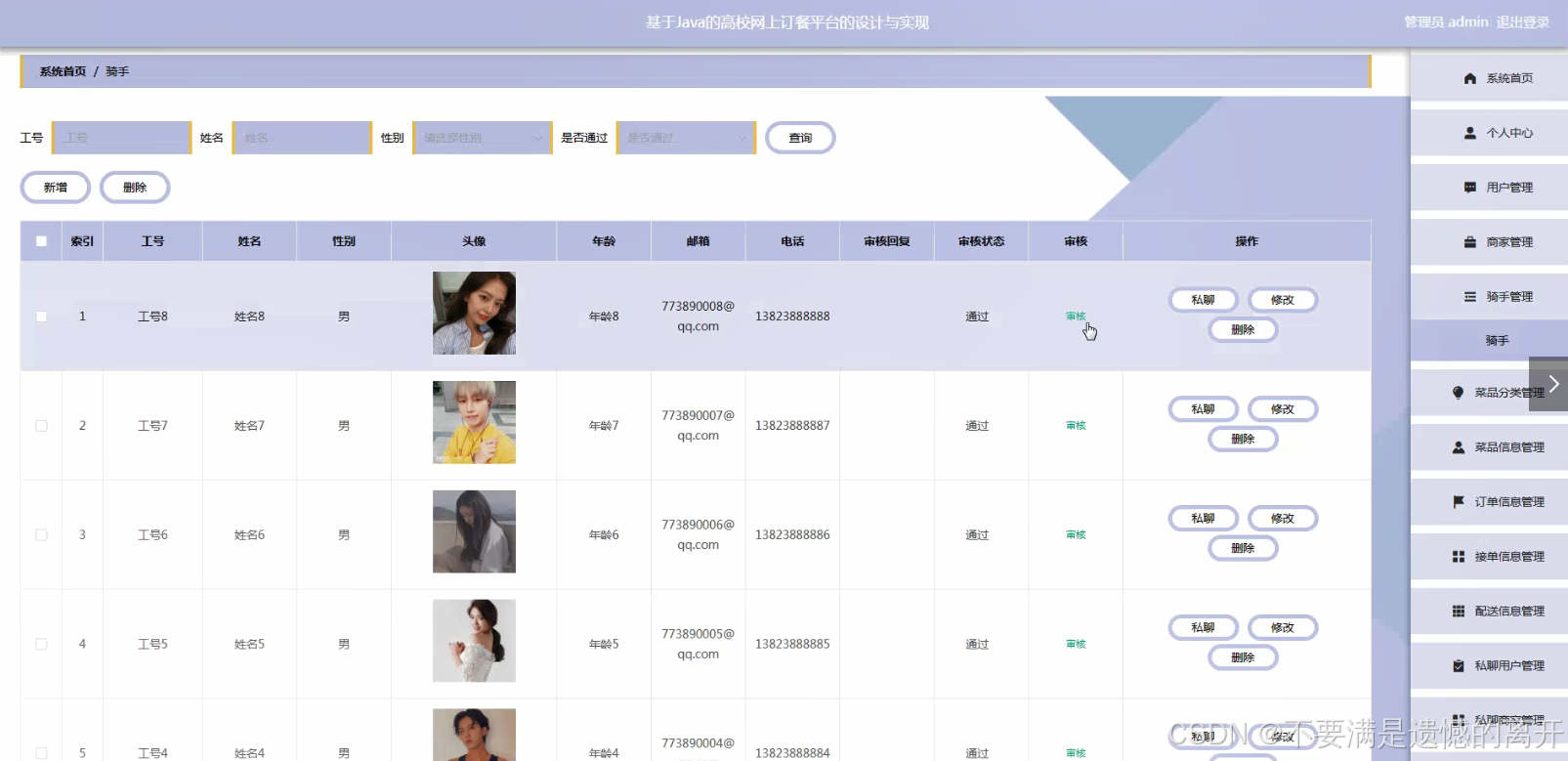Check the checkbox for row 工号7
The width and height of the screenshot is (1568, 761).
(x=41, y=426)
